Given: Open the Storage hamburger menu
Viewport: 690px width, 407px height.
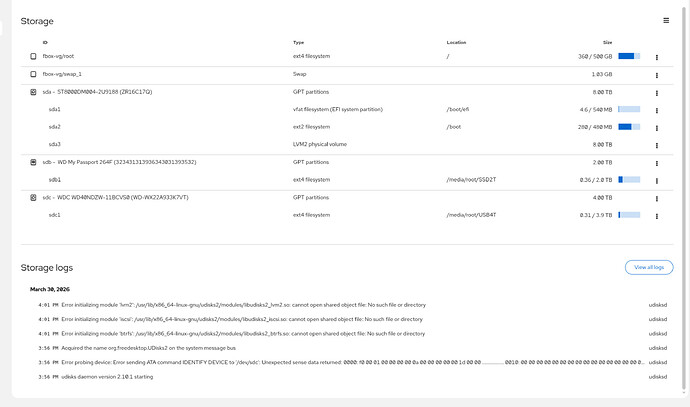Looking at the screenshot, I should pos(666,21).
